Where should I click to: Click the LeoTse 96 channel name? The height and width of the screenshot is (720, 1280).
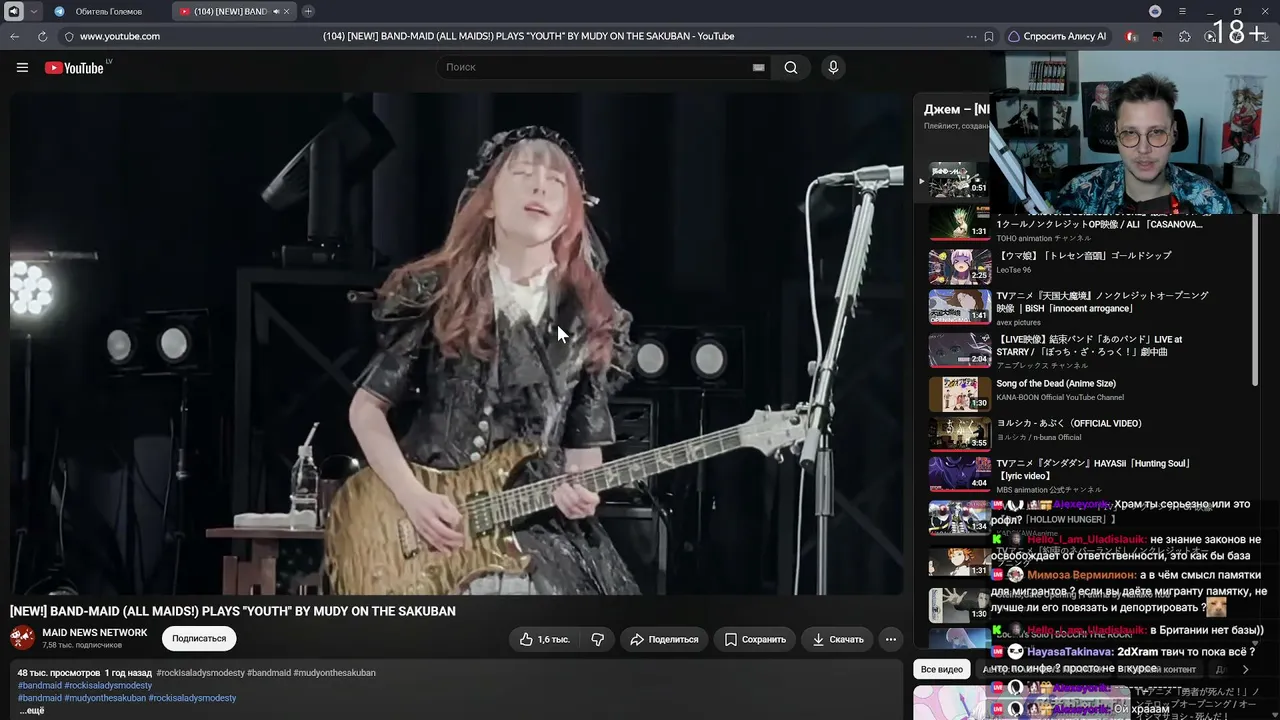pyautogui.click(x=1013, y=270)
